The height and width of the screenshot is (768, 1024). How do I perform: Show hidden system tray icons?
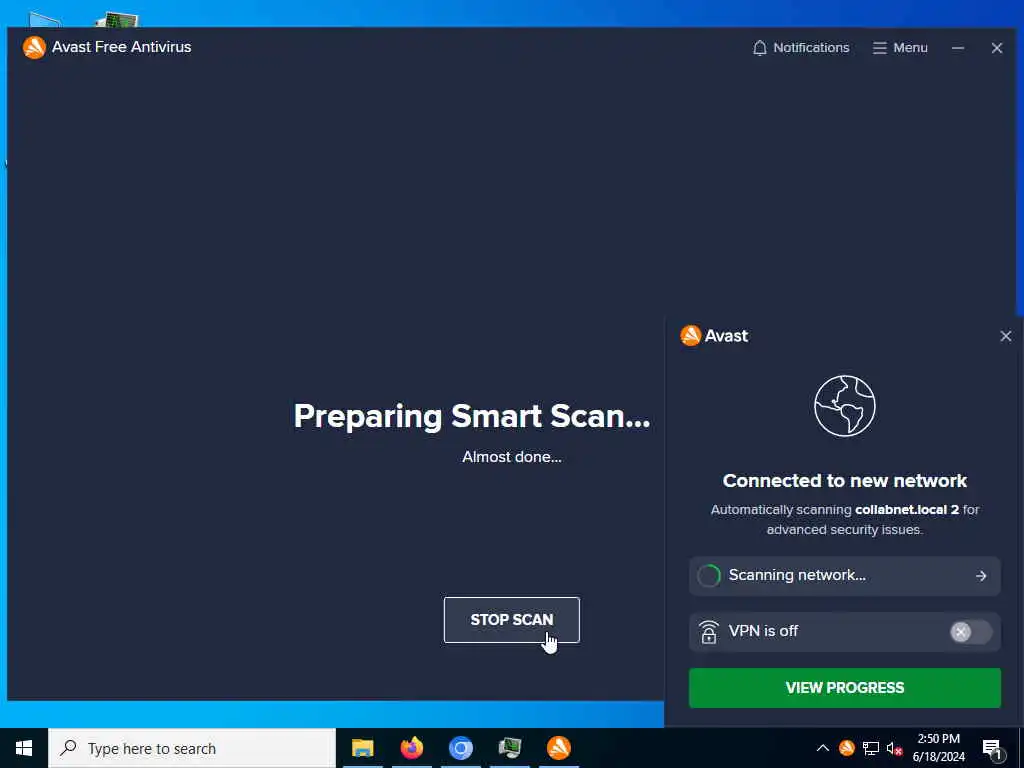pyautogui.click(x=823, y=748)
